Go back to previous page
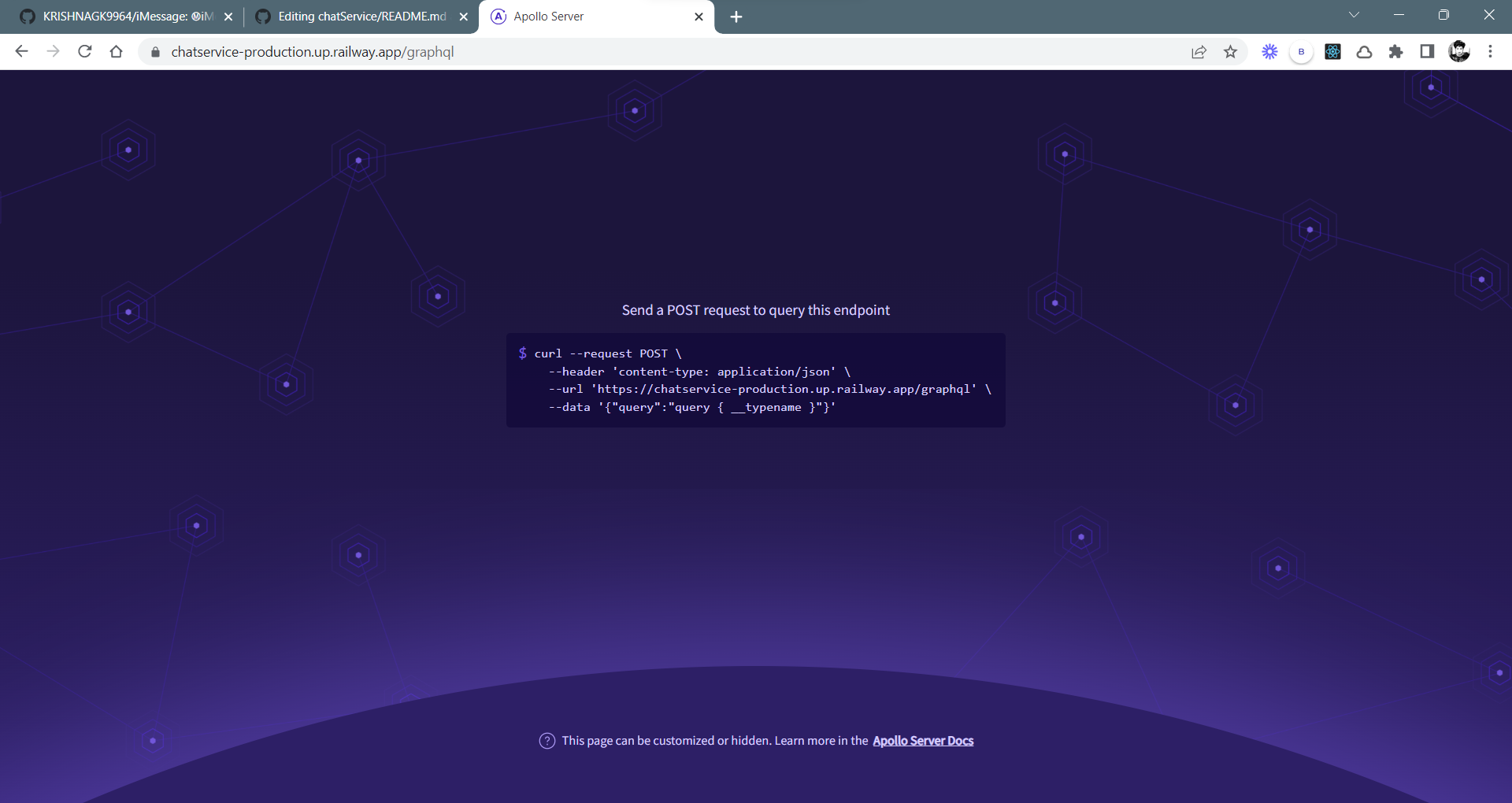Screen dimensions: 1512x803 (21, 52)
